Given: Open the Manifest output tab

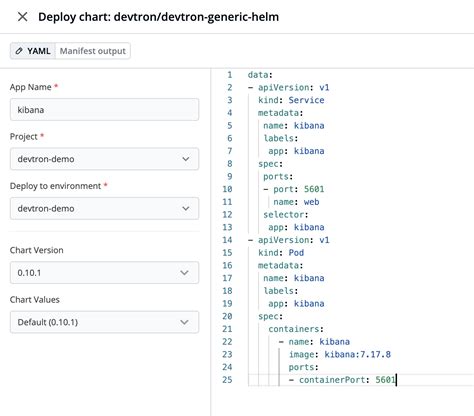Looking at the screenshot, I should [93, 51].
